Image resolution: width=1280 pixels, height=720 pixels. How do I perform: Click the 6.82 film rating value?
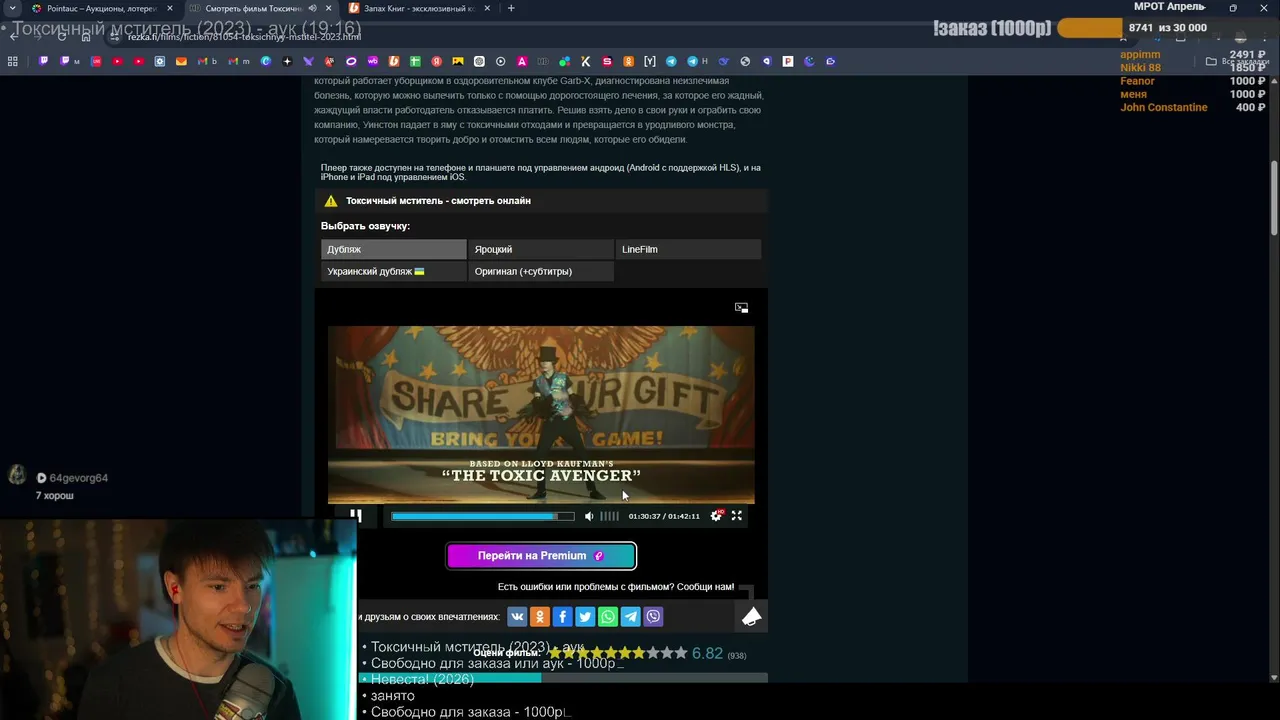coord(707,653)
